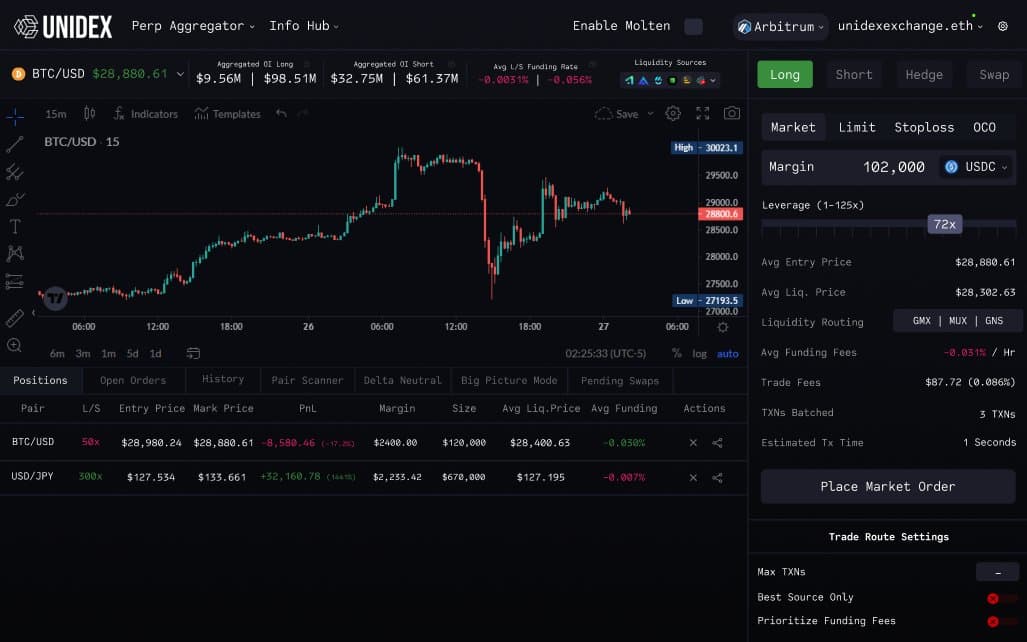This screenshot has width=1027, height=642.
Task: Share the BTC/USD position
Action: coord(717,443)
